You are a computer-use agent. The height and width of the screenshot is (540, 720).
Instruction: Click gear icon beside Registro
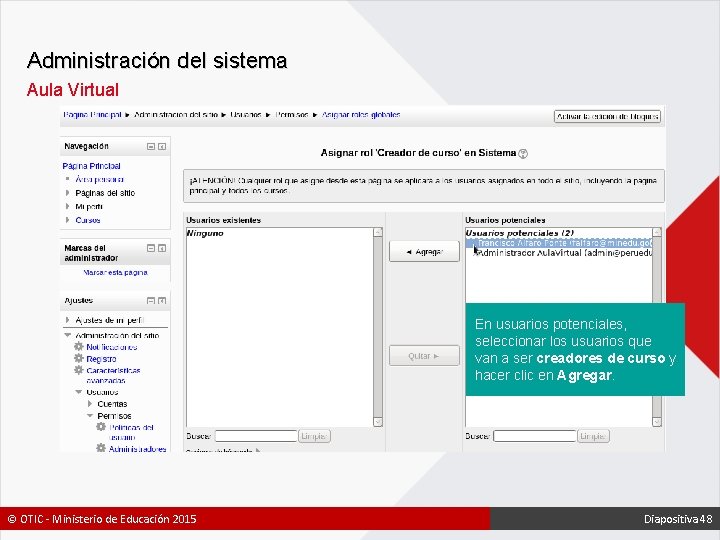pyautogui.click(x=79, y=358)
